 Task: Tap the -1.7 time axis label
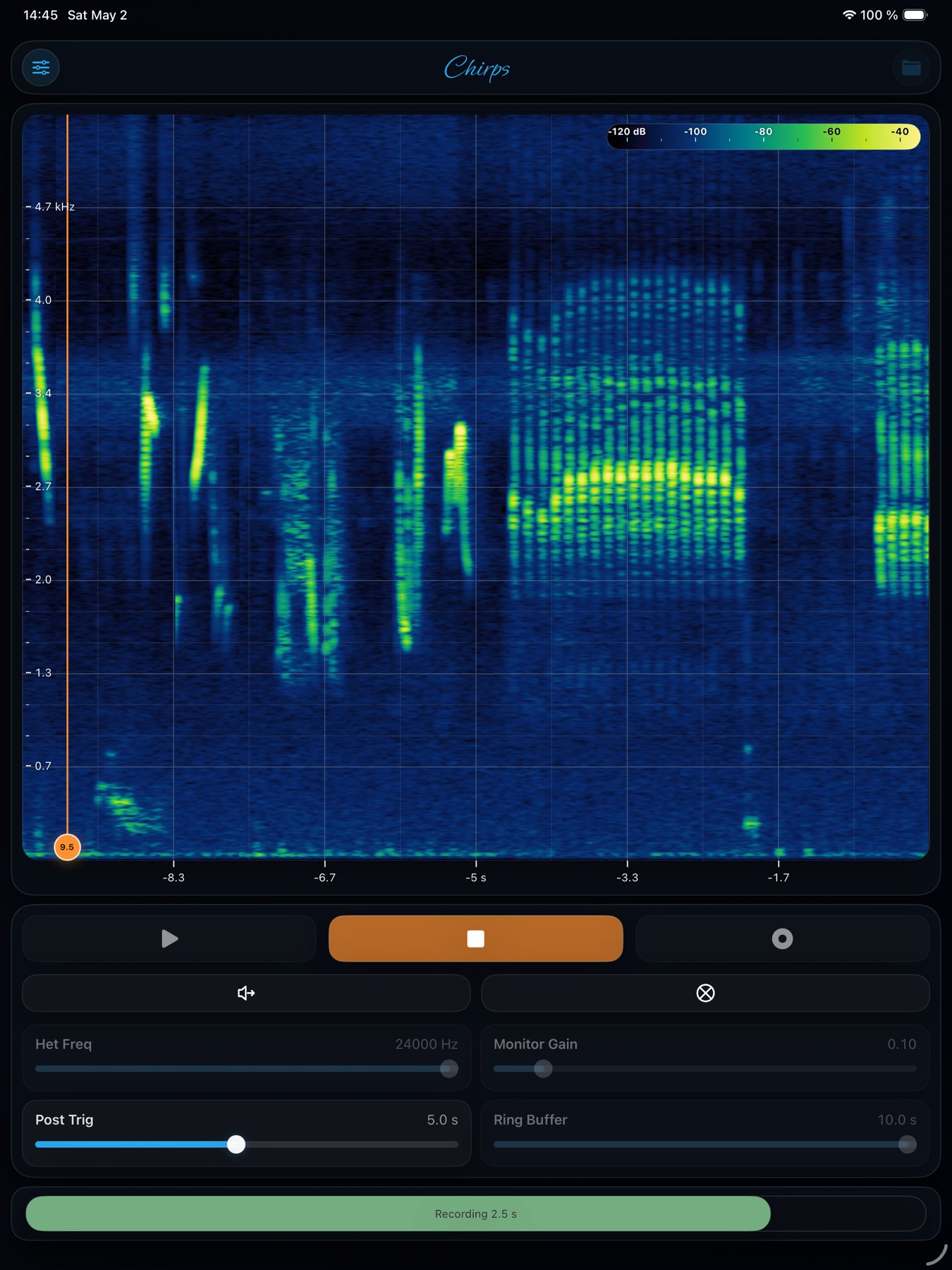[x=779, y=878]
